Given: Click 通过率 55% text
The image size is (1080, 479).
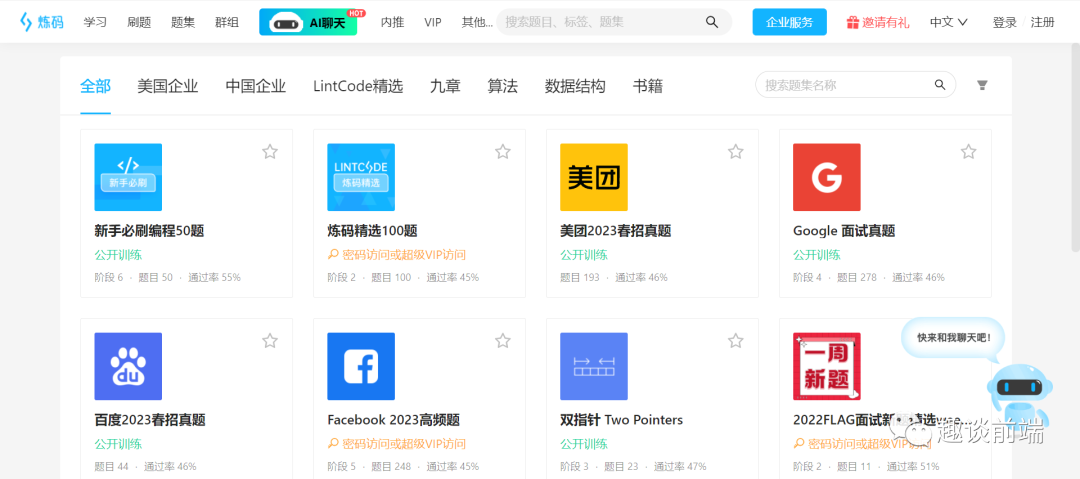Looking at the screenshot, I should 214,278.
